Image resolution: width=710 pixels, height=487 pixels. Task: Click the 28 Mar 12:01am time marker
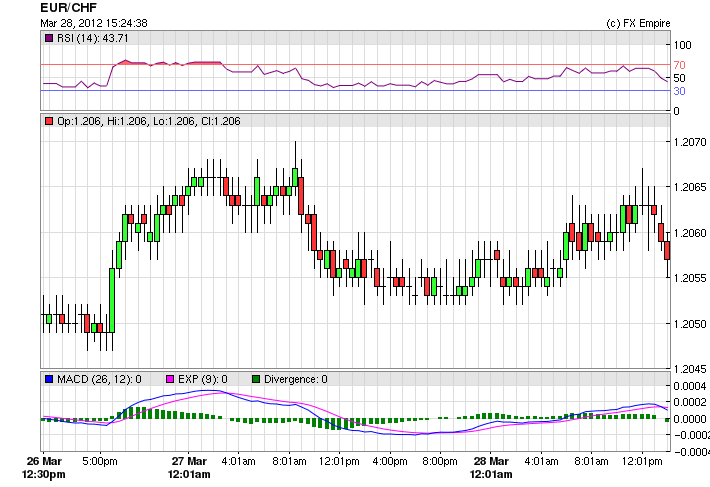click(492, 467)
